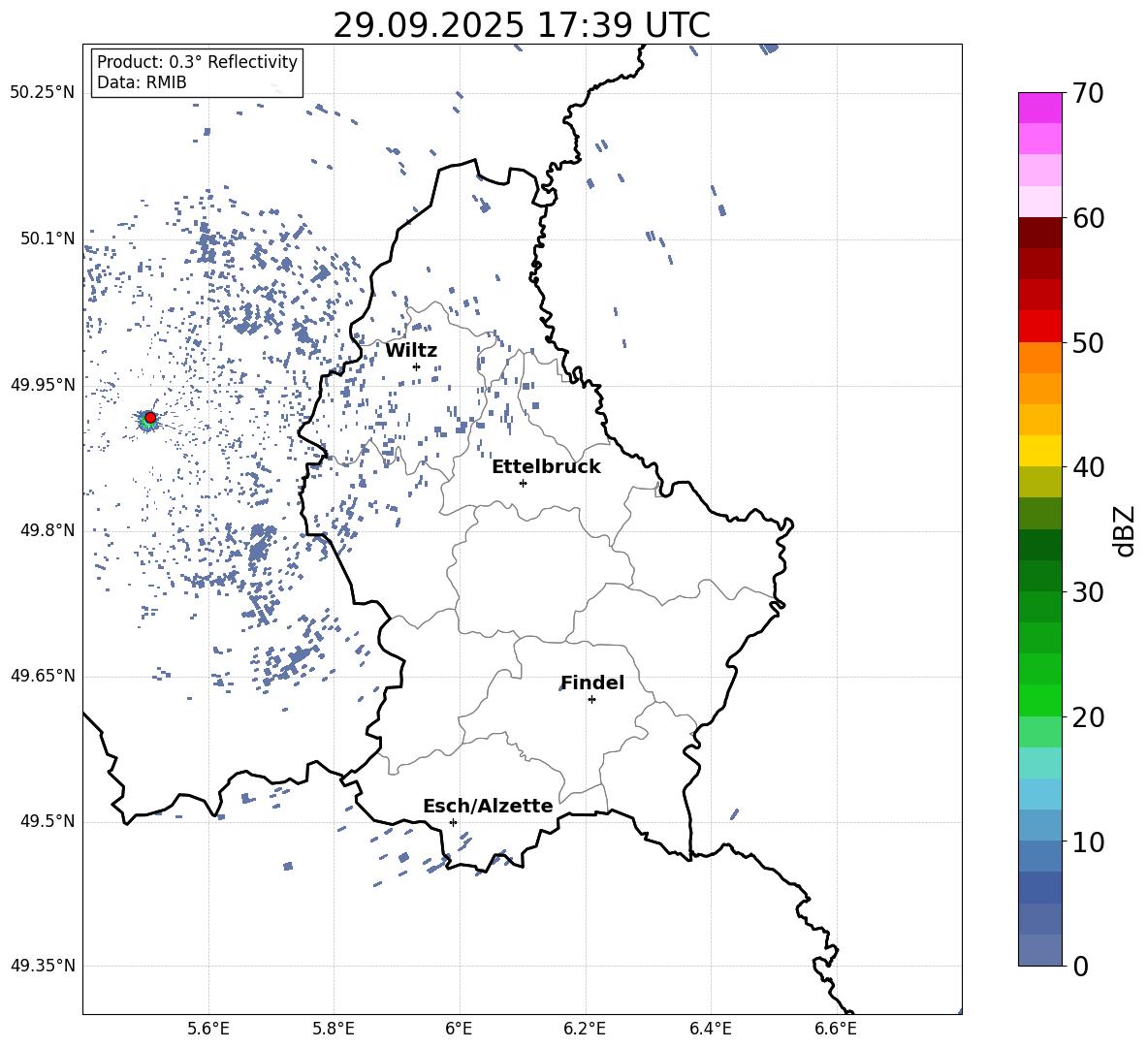This screenshot has width=1148, height=1048.
Task: Click the 49.65°N latitude label
Action: point(43,676)
